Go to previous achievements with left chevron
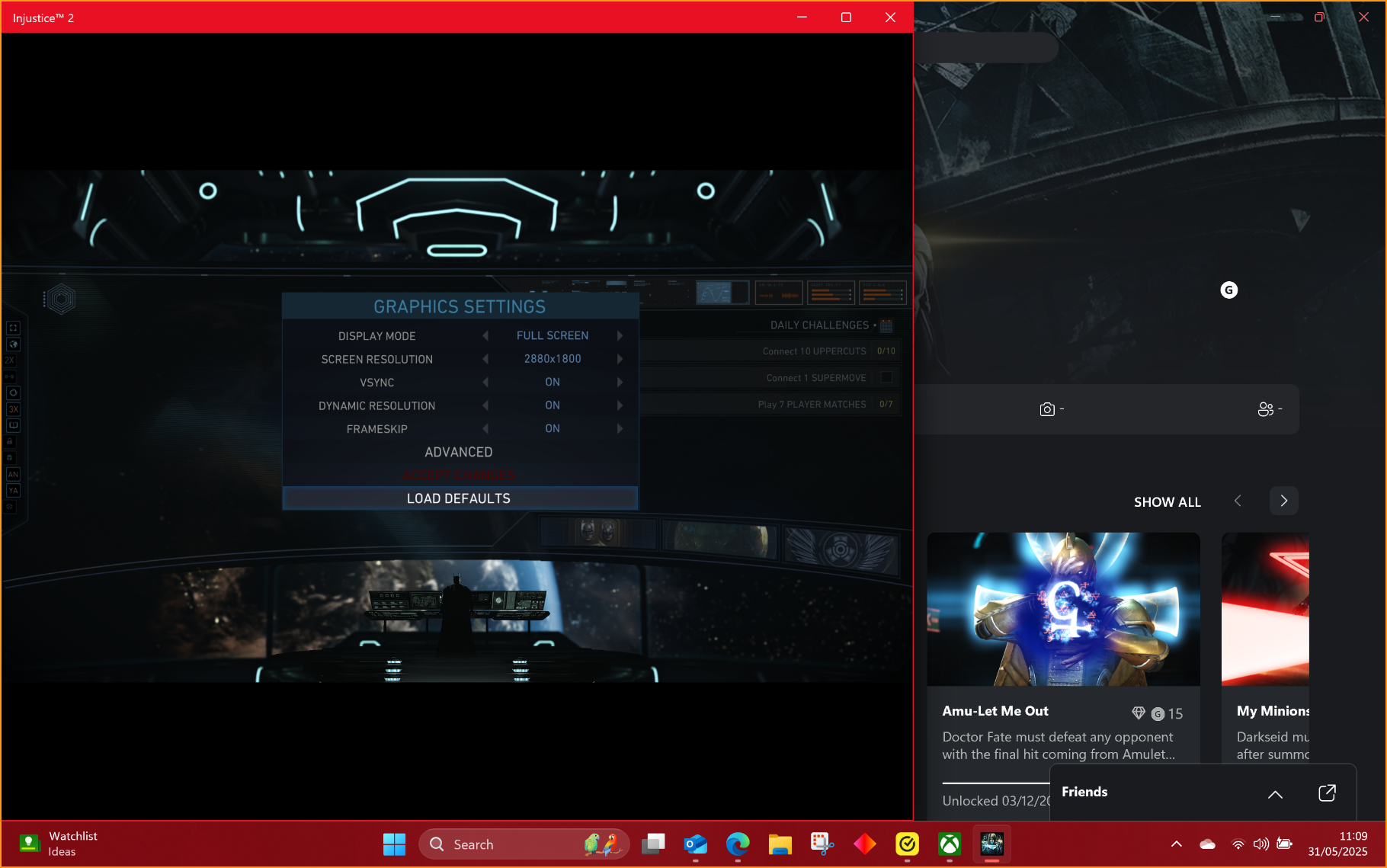This screenshot has height=868, width=1387. pyautogui.click(x=1238, y=501)
